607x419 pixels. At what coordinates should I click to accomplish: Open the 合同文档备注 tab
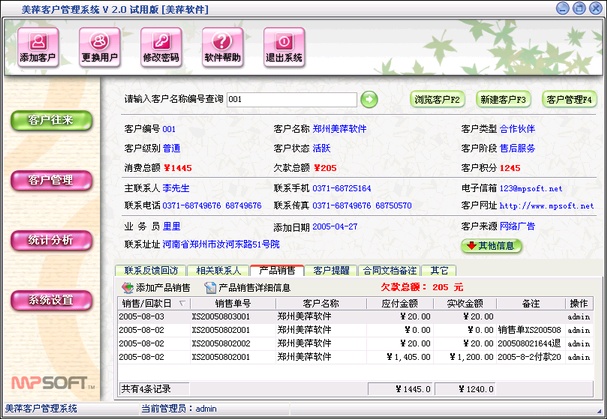[390, 270]
